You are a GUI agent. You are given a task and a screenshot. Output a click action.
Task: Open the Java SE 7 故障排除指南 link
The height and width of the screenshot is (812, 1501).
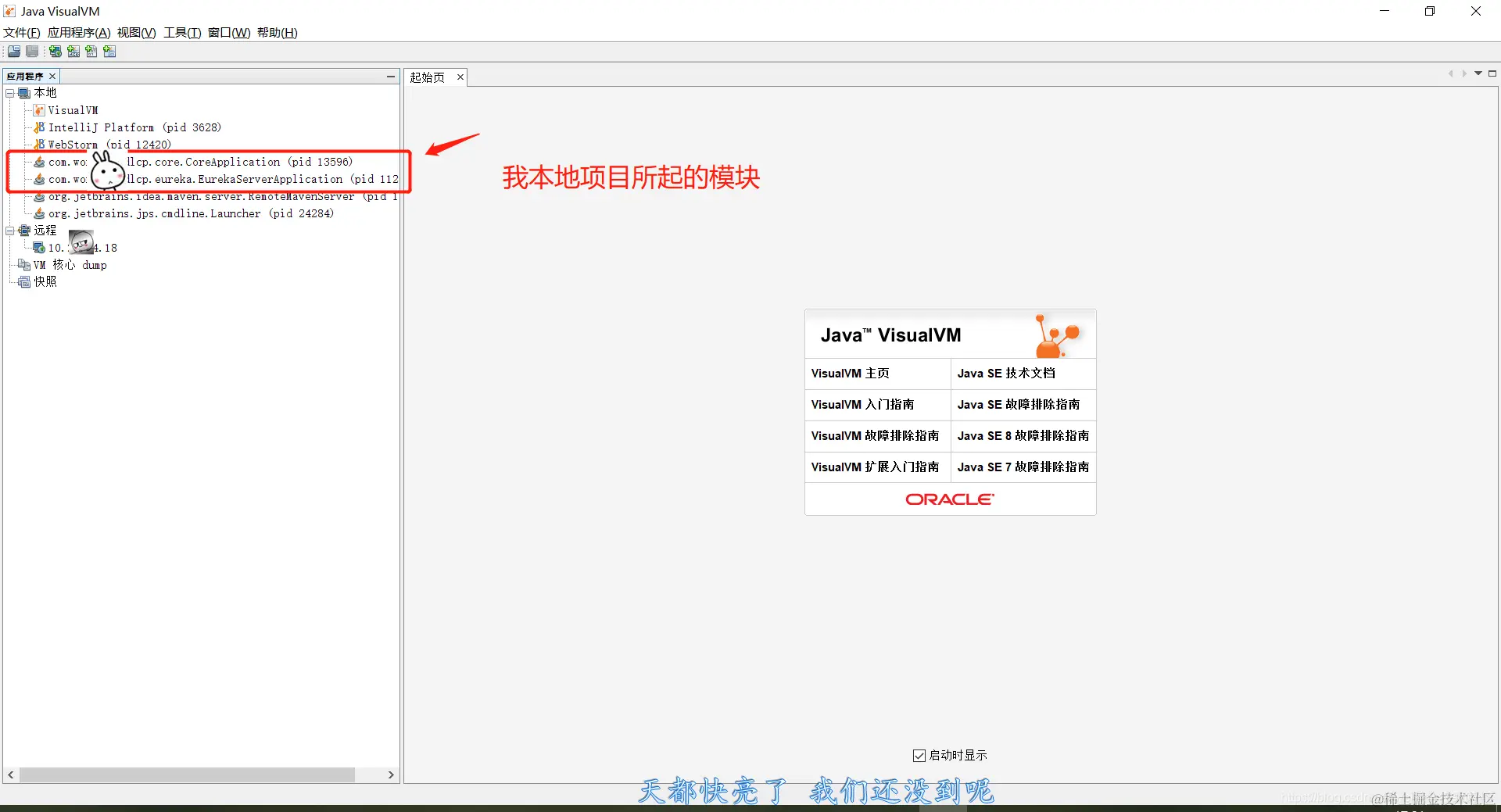click(x=1023, y=467)
